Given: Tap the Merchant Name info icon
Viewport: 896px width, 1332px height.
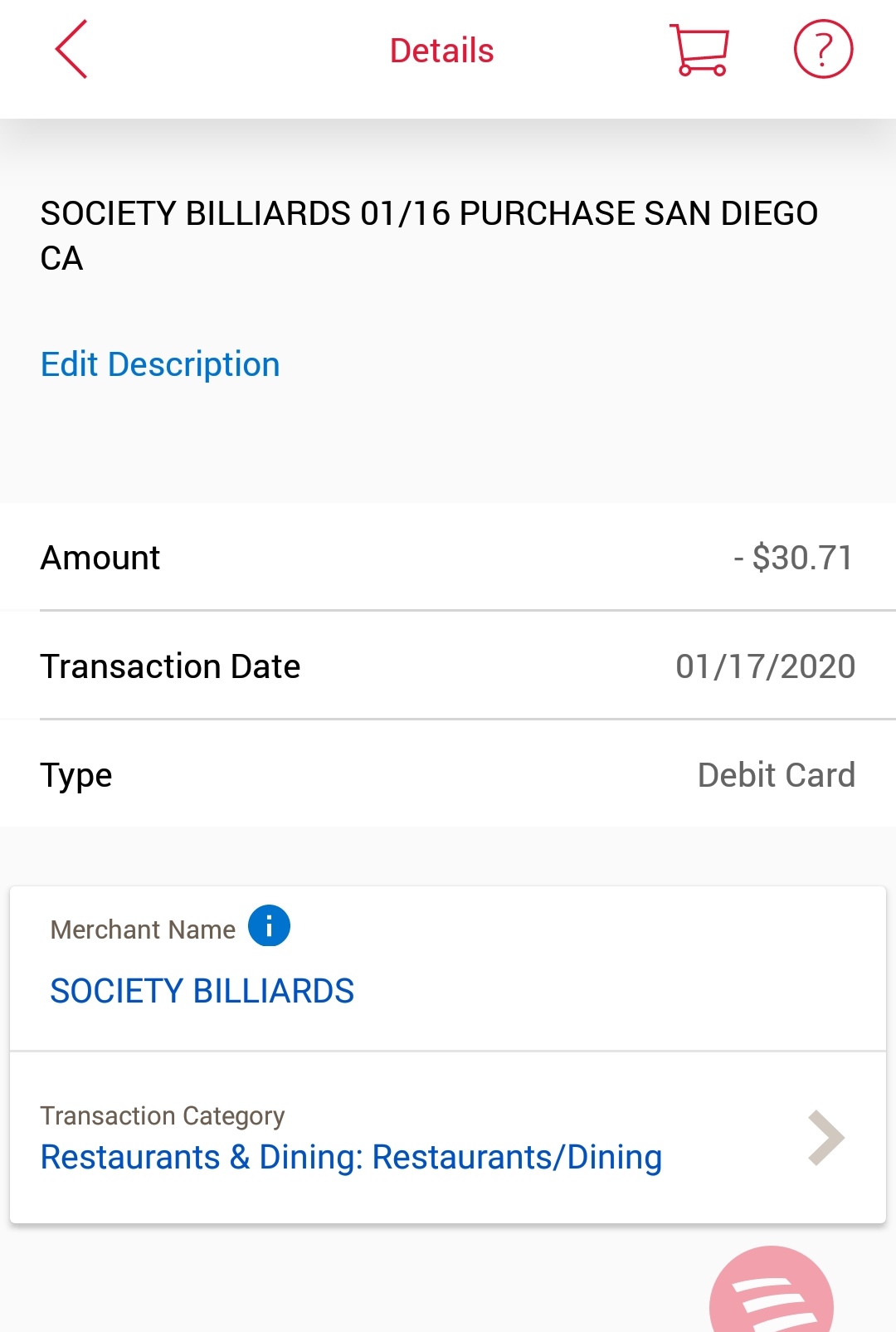Looking at the screenshot, I should point(269,925).
